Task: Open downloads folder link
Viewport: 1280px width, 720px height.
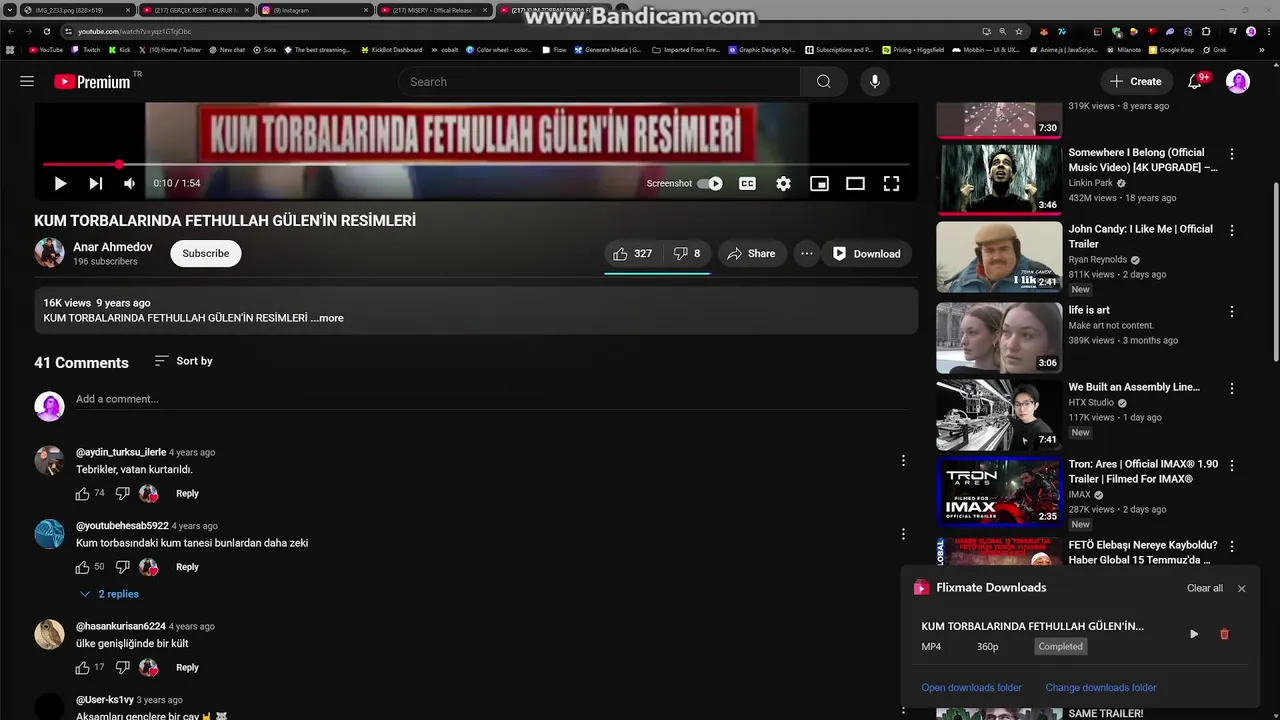Action: pos(971,688)
